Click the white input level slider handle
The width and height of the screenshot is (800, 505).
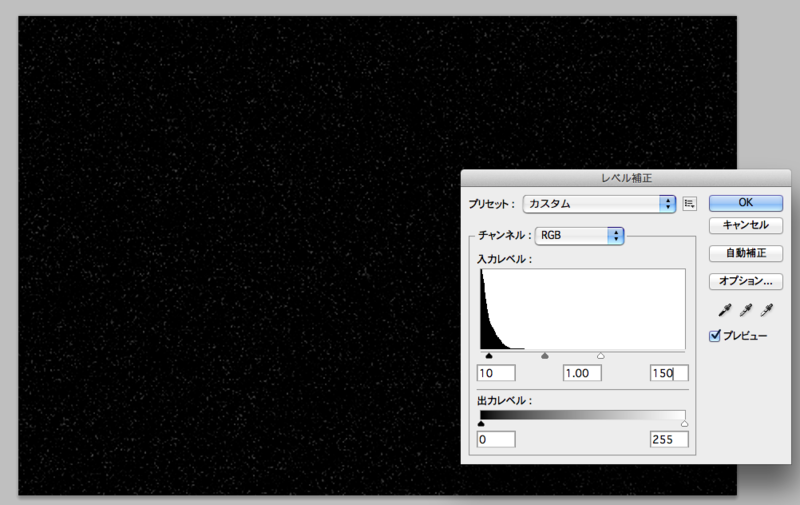click(601, 356)
